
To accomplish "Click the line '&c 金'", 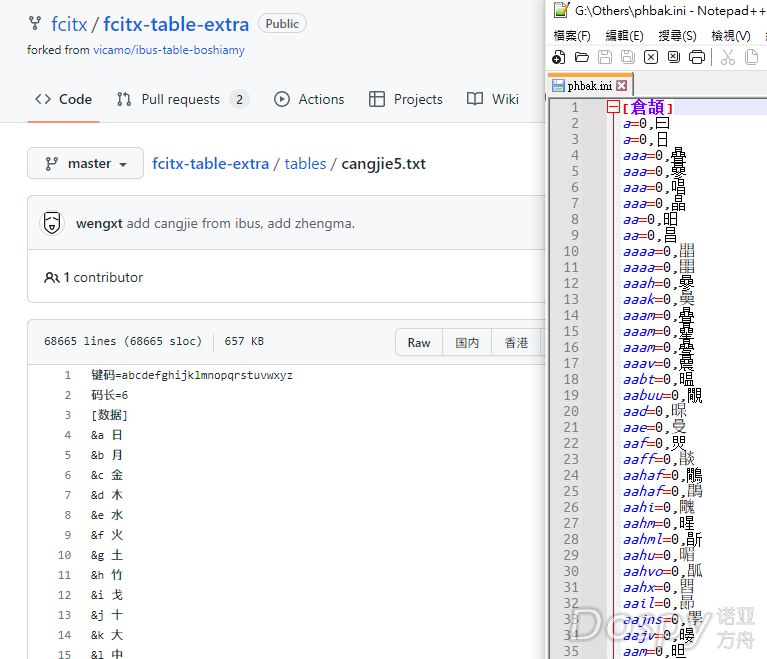I will 107,475.
